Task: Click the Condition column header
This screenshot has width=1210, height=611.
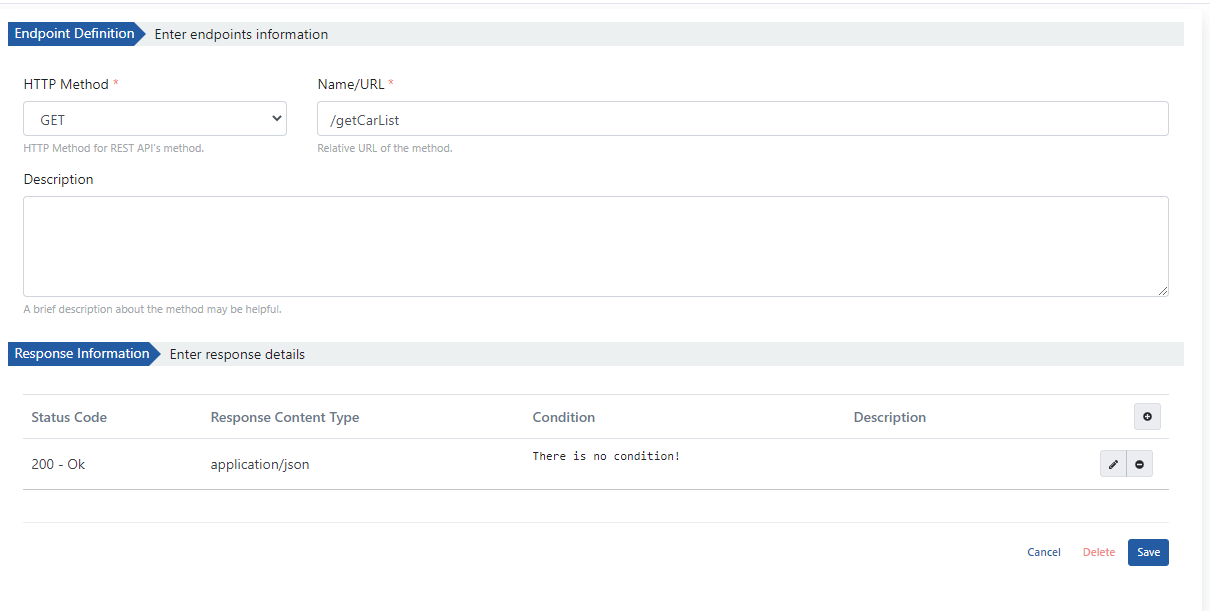Action: click(563, 417)
